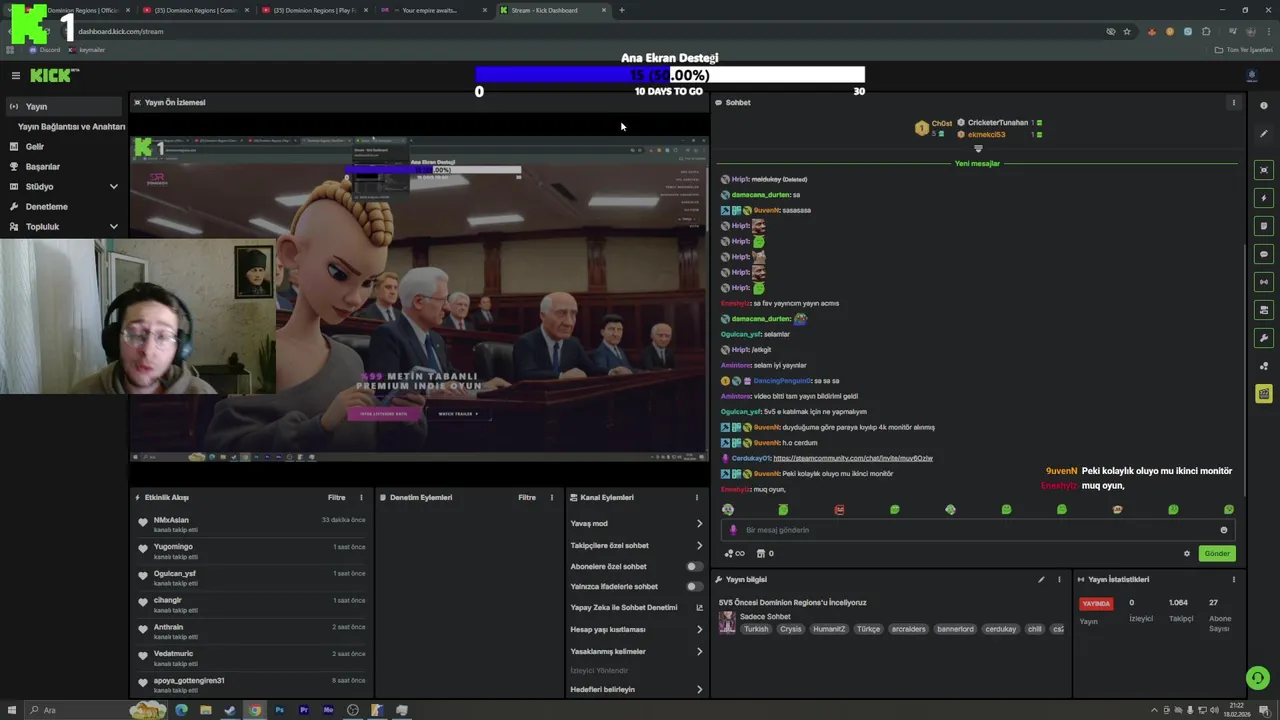
Task: Click the Turkish tag
Action: (x=756, y=629)
